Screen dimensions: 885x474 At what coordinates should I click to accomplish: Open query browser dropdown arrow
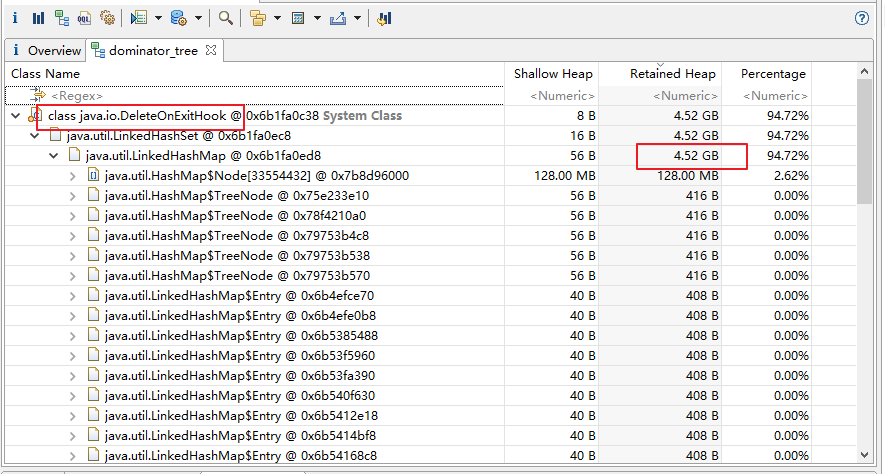click(198, 18)
